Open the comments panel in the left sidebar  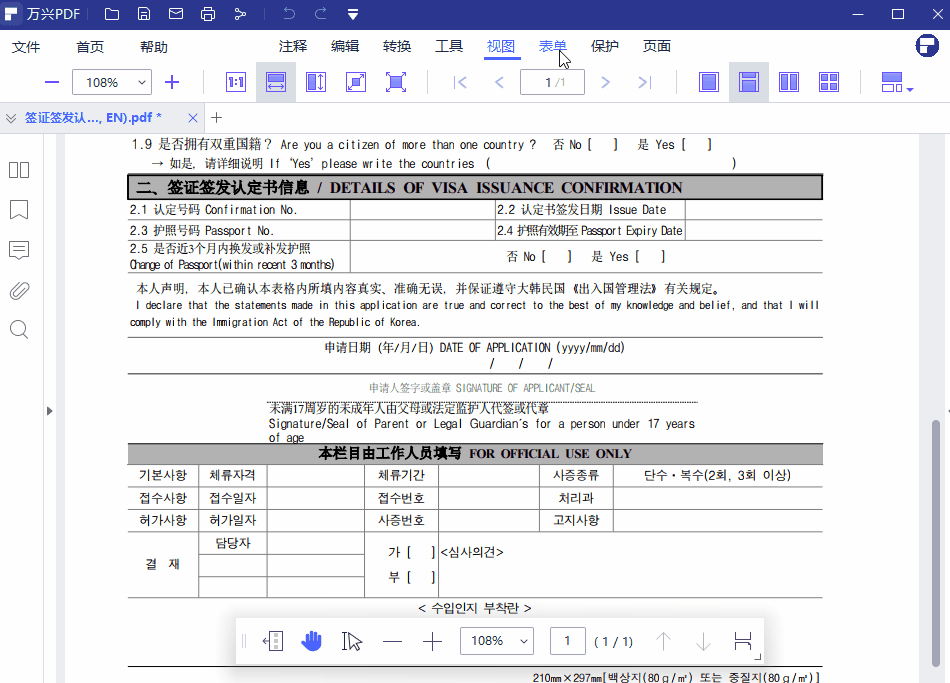(19, 250)
